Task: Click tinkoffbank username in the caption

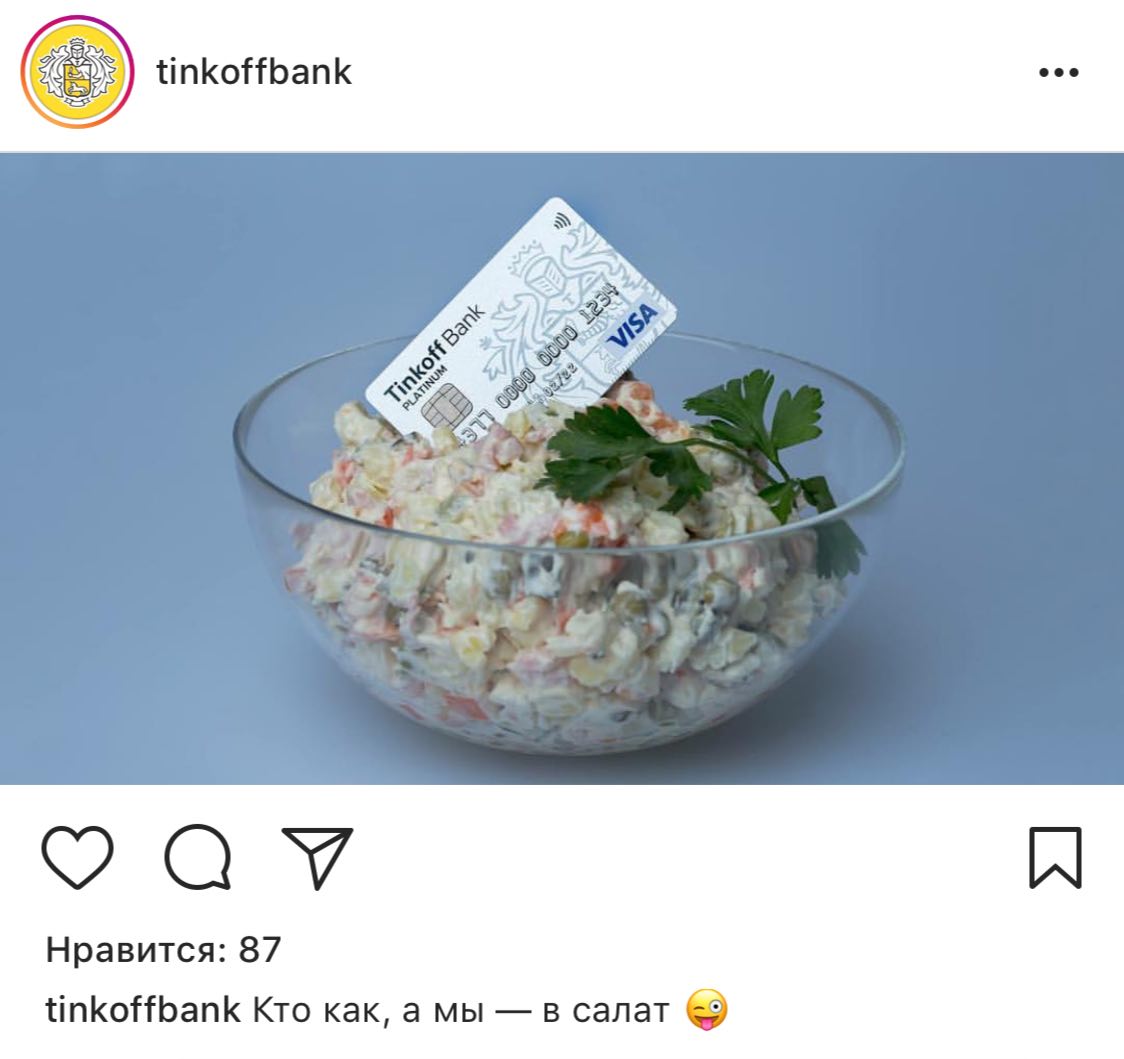Action: (143, 1010)
